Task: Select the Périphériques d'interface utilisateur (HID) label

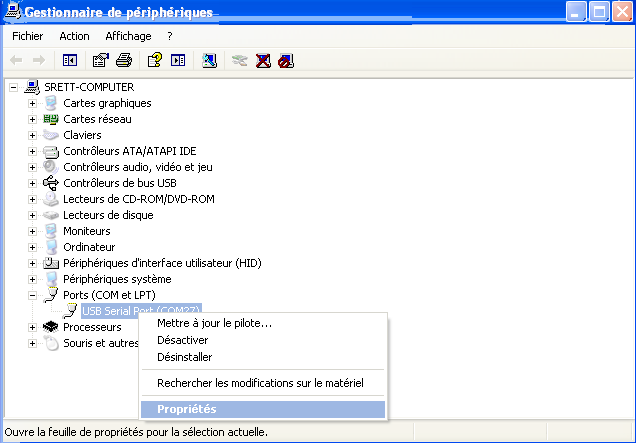Action: pyautogui.click(x=162, y=263)
